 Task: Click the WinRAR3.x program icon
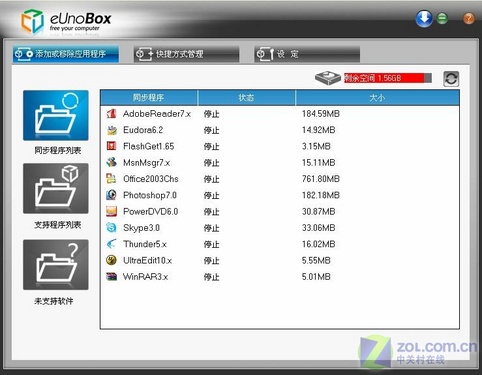[111, 277]
